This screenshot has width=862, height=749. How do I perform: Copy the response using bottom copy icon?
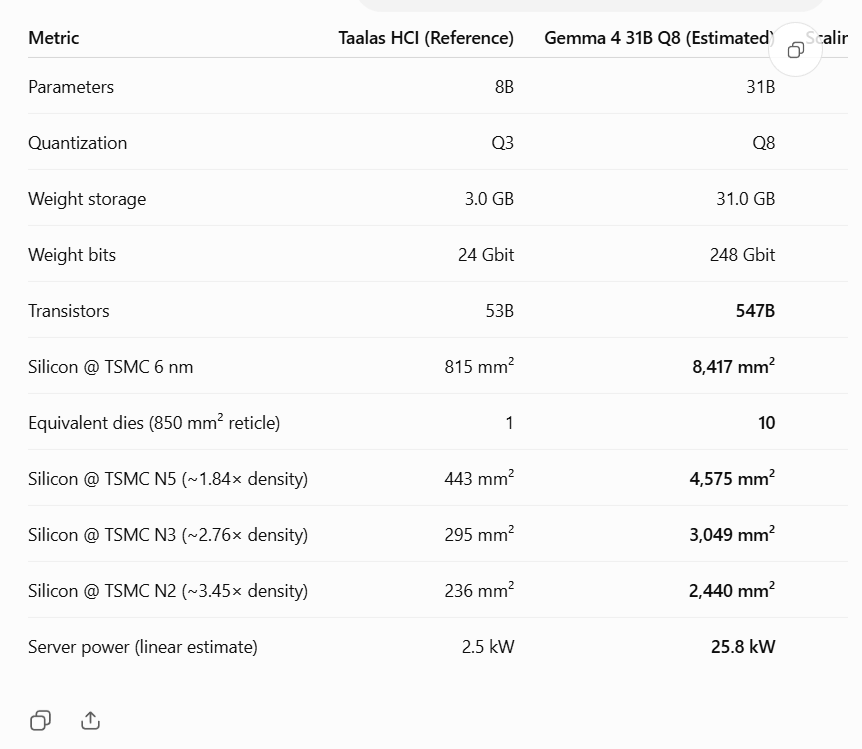pyautogui.click(x=40, y=720)
